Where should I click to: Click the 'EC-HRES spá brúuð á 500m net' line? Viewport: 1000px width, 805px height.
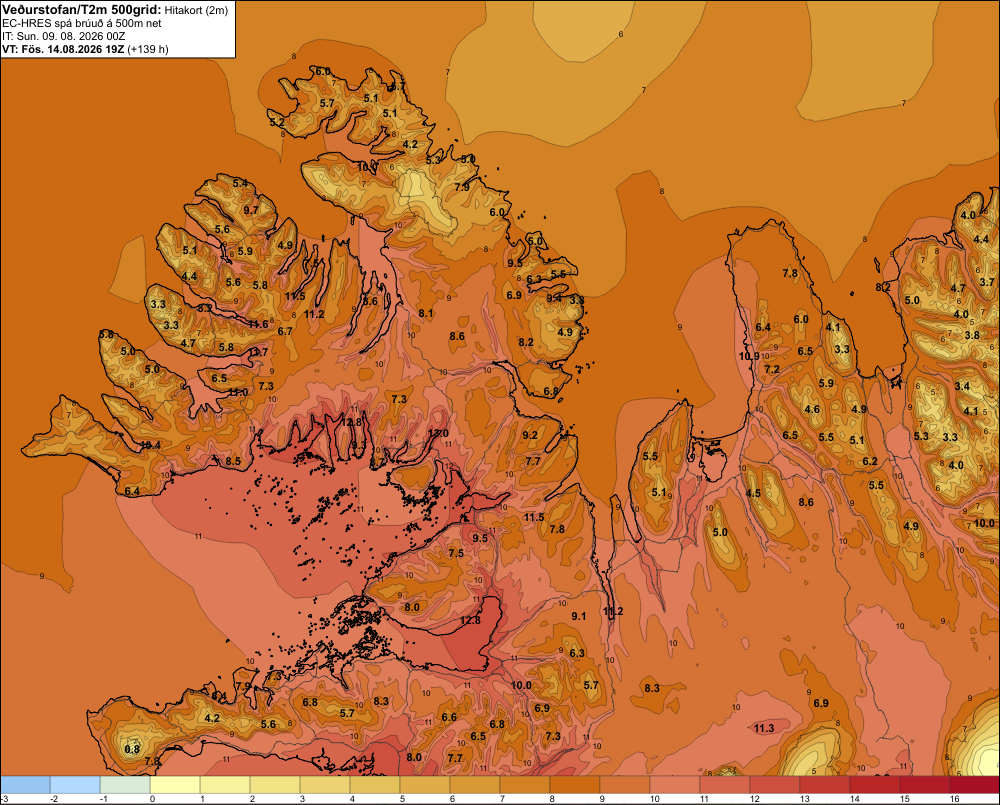82,23
